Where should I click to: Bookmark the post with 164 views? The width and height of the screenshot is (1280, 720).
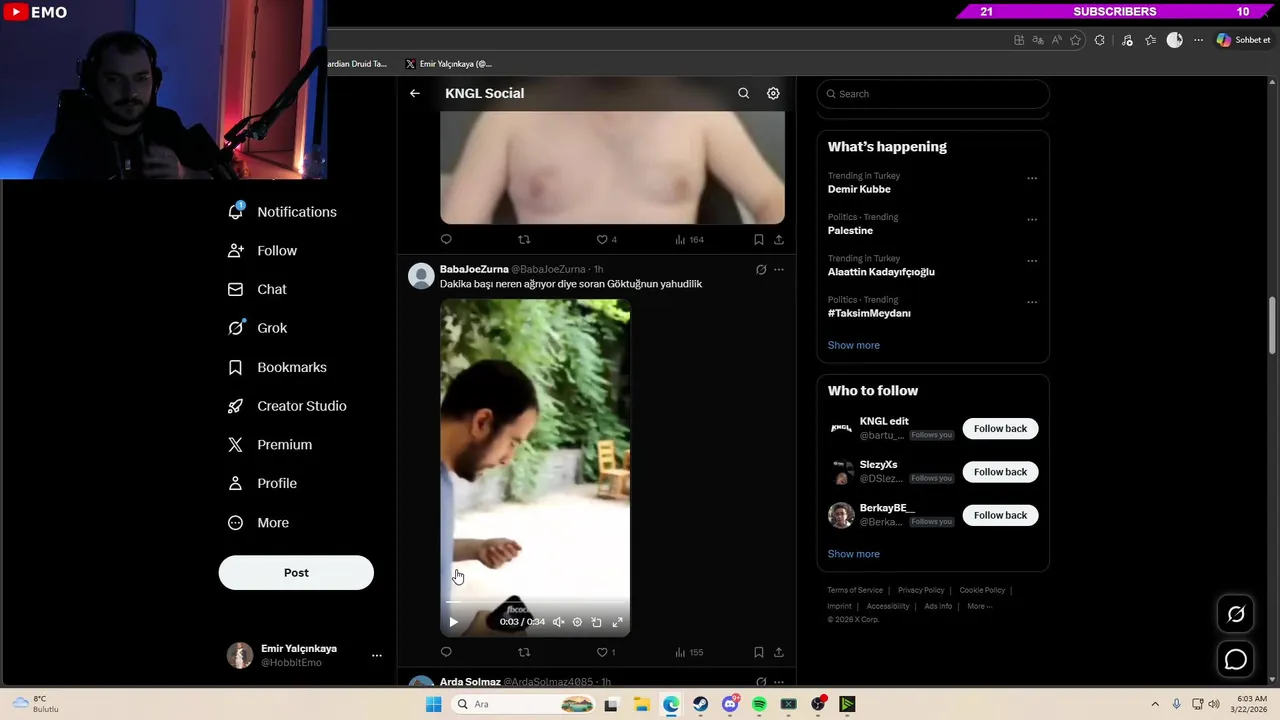click(x=759, y=239)
